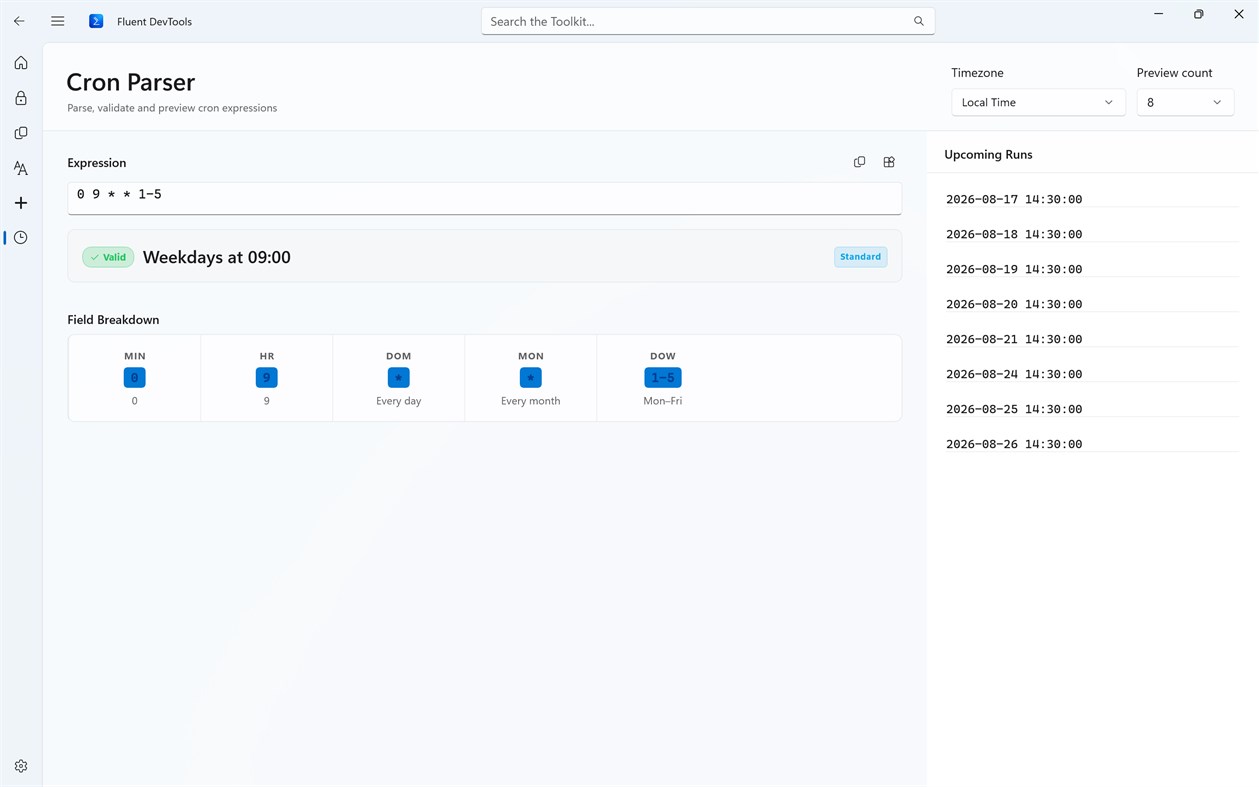Click the plus sidebar icon
This screenshot has width=1259, height=787.
(21, 203)
